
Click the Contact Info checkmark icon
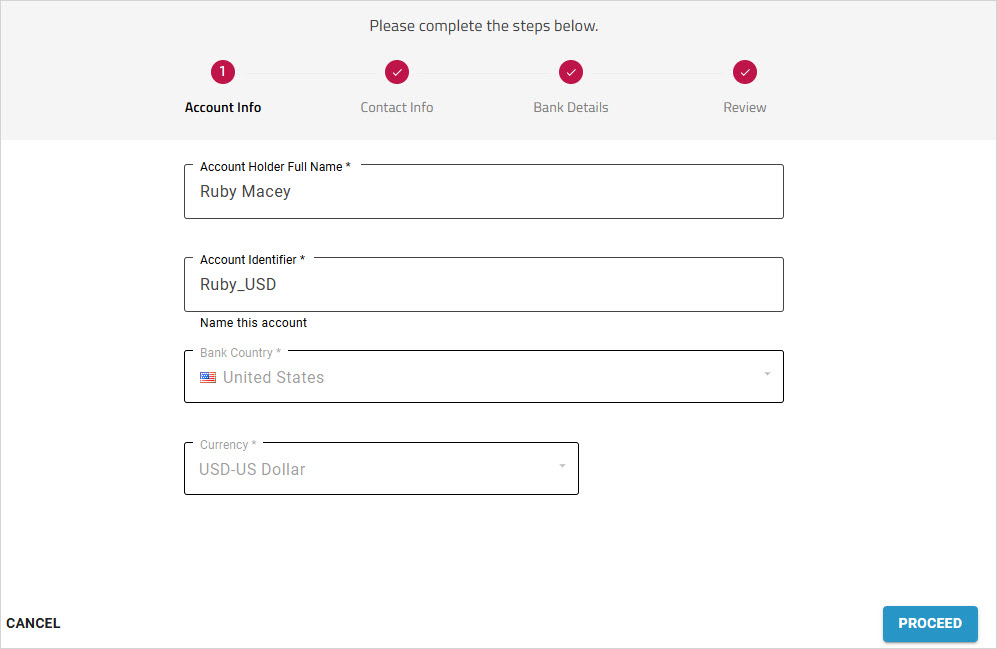pyautogui.click(x=396, y=71)
